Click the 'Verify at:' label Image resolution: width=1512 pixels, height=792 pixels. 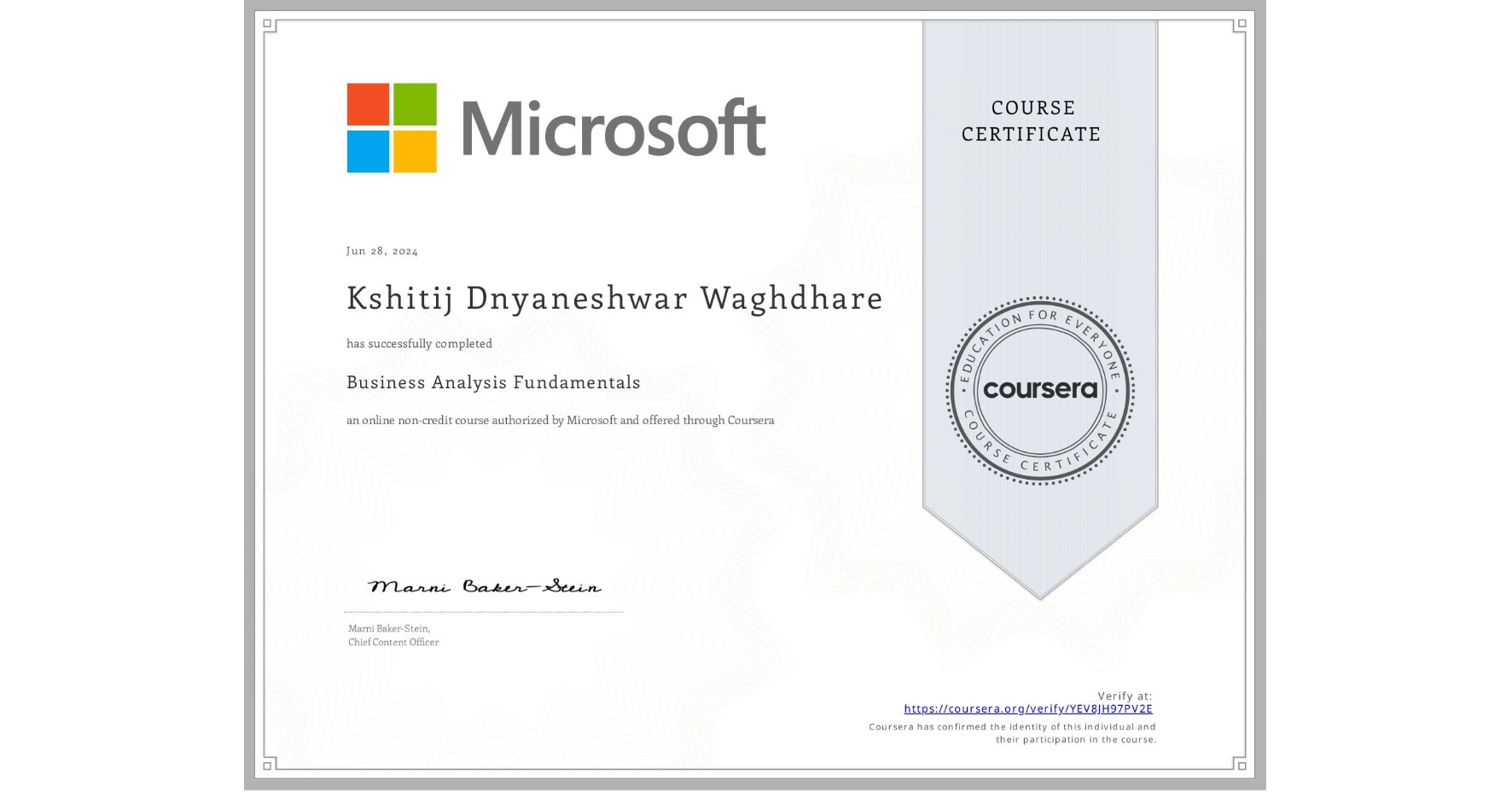point(1125,696)
